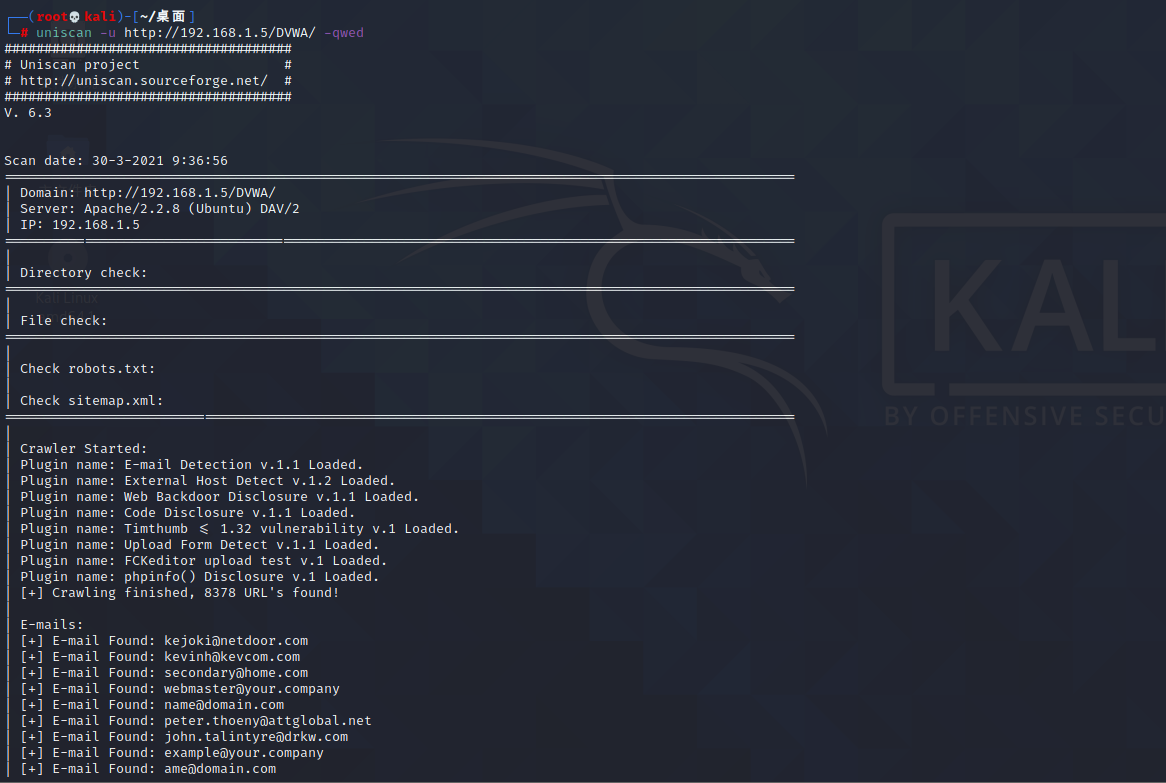Click the version text V. 6.3
Image resolution: width=1166 pixels, height=783 pixels.
click(x=28, y=113)
